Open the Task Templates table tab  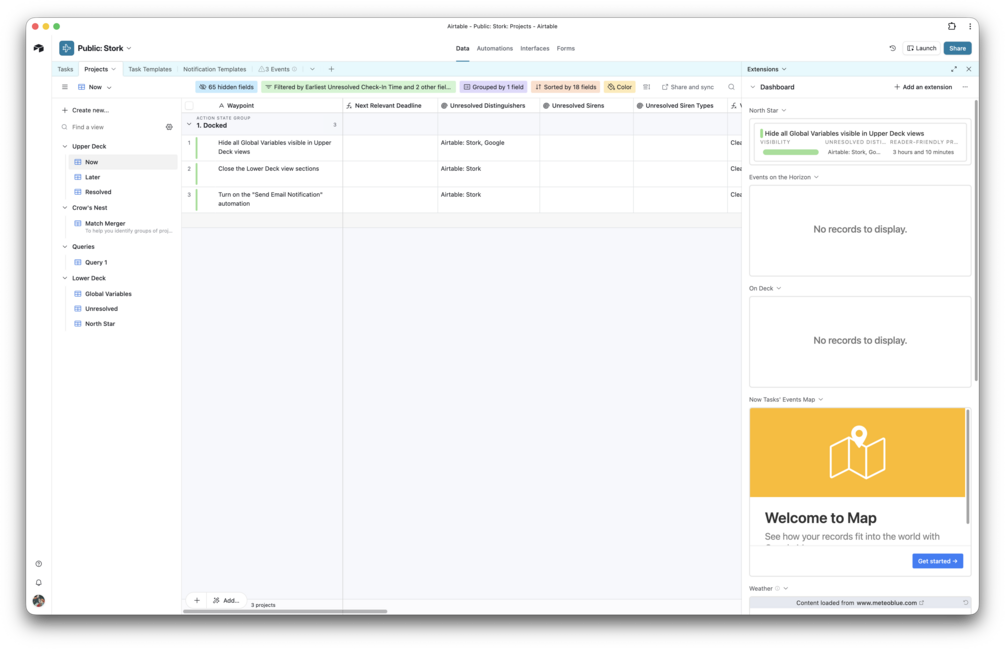(x=150, y=69)
